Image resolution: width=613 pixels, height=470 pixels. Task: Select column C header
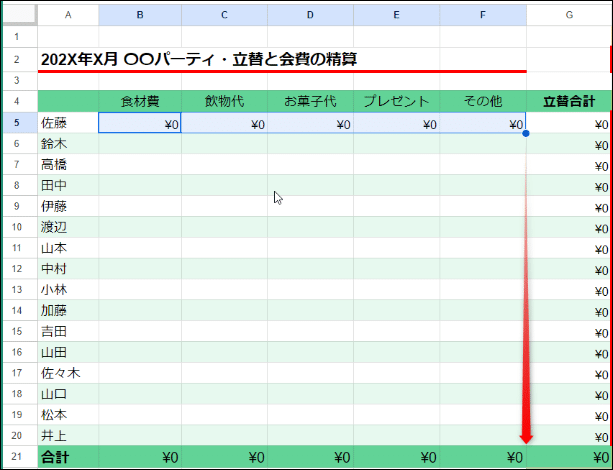[x=224, y=15]
